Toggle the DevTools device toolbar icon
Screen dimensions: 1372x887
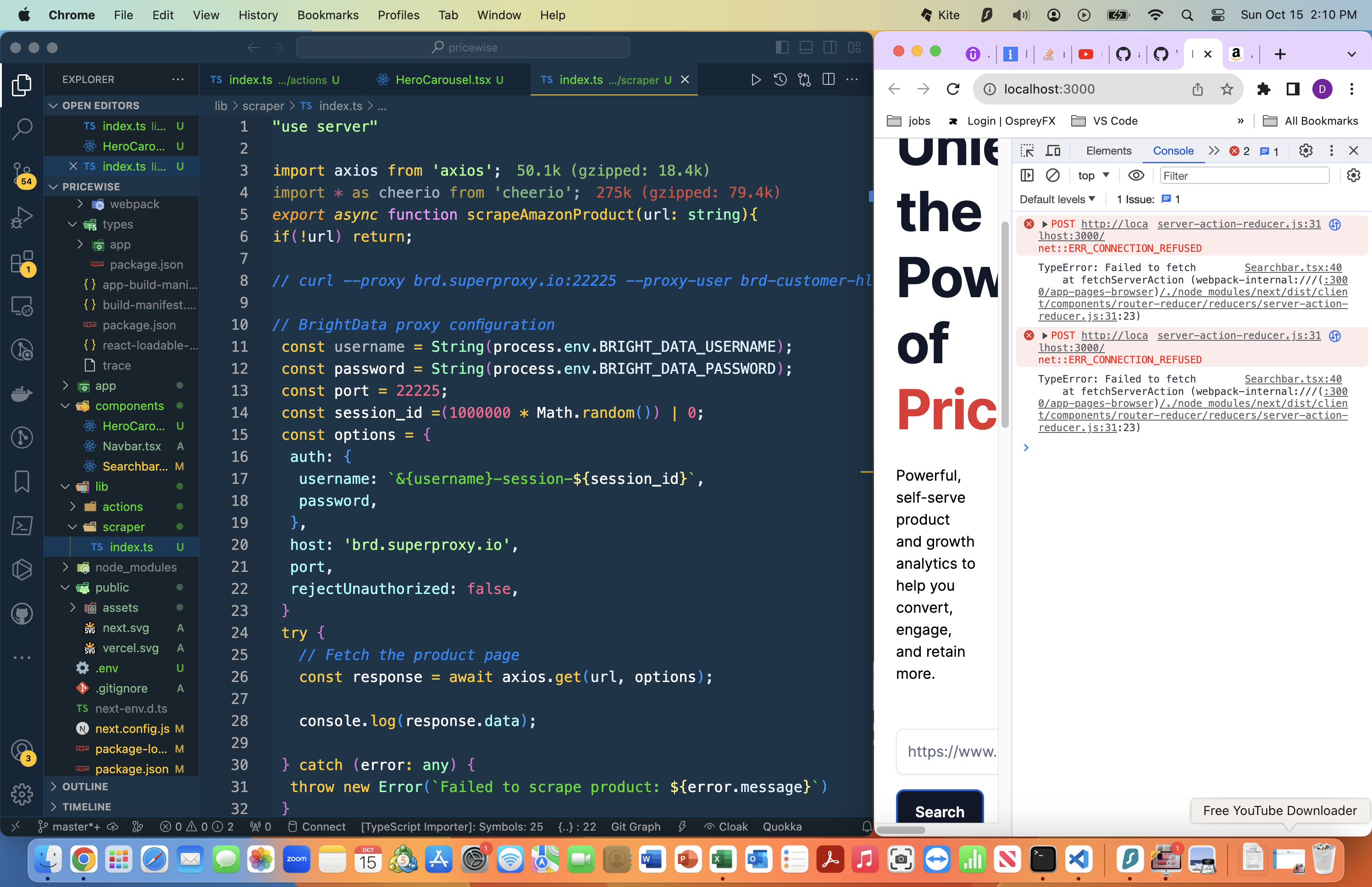1053,151
